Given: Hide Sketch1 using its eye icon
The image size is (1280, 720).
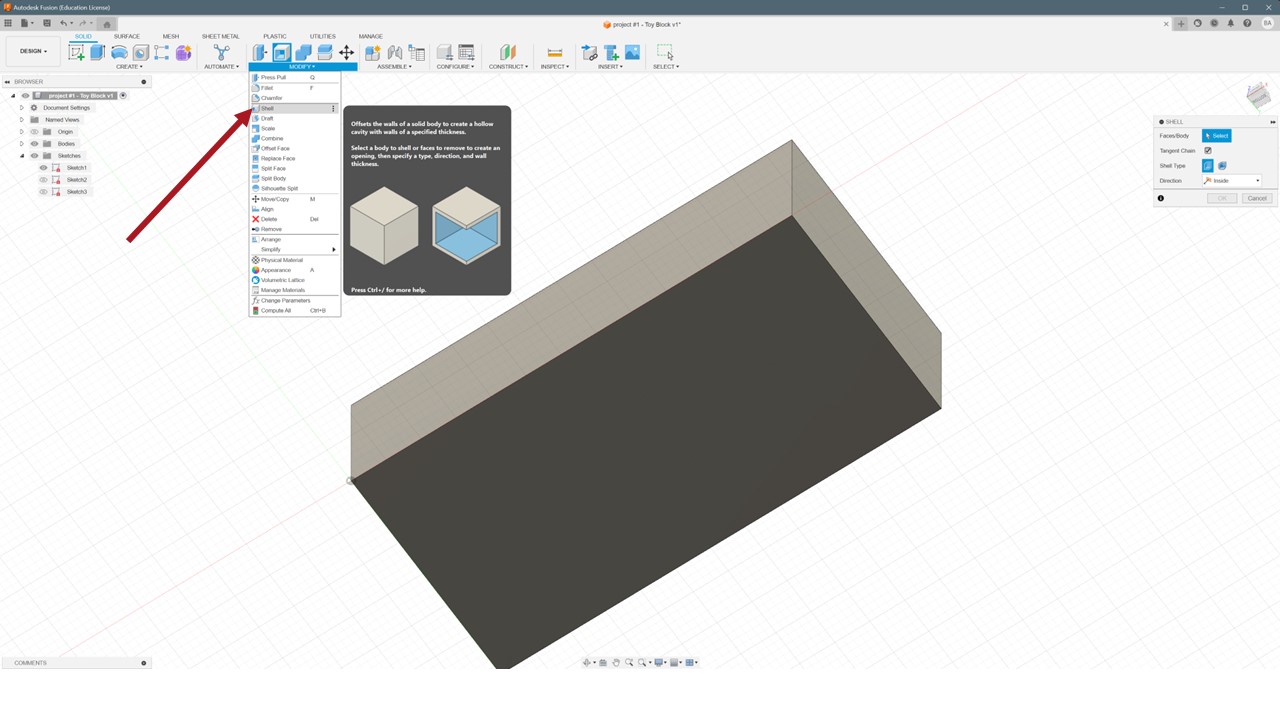Looking at the screenshot, I should (x=44, y=168).
